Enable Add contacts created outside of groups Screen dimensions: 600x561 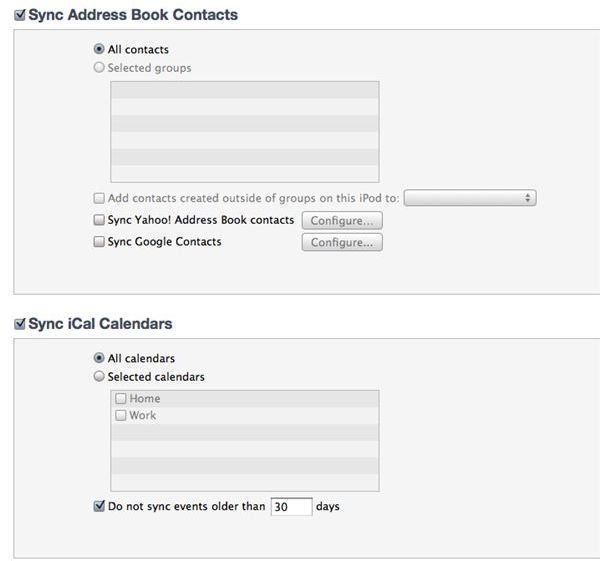point(99,198)
